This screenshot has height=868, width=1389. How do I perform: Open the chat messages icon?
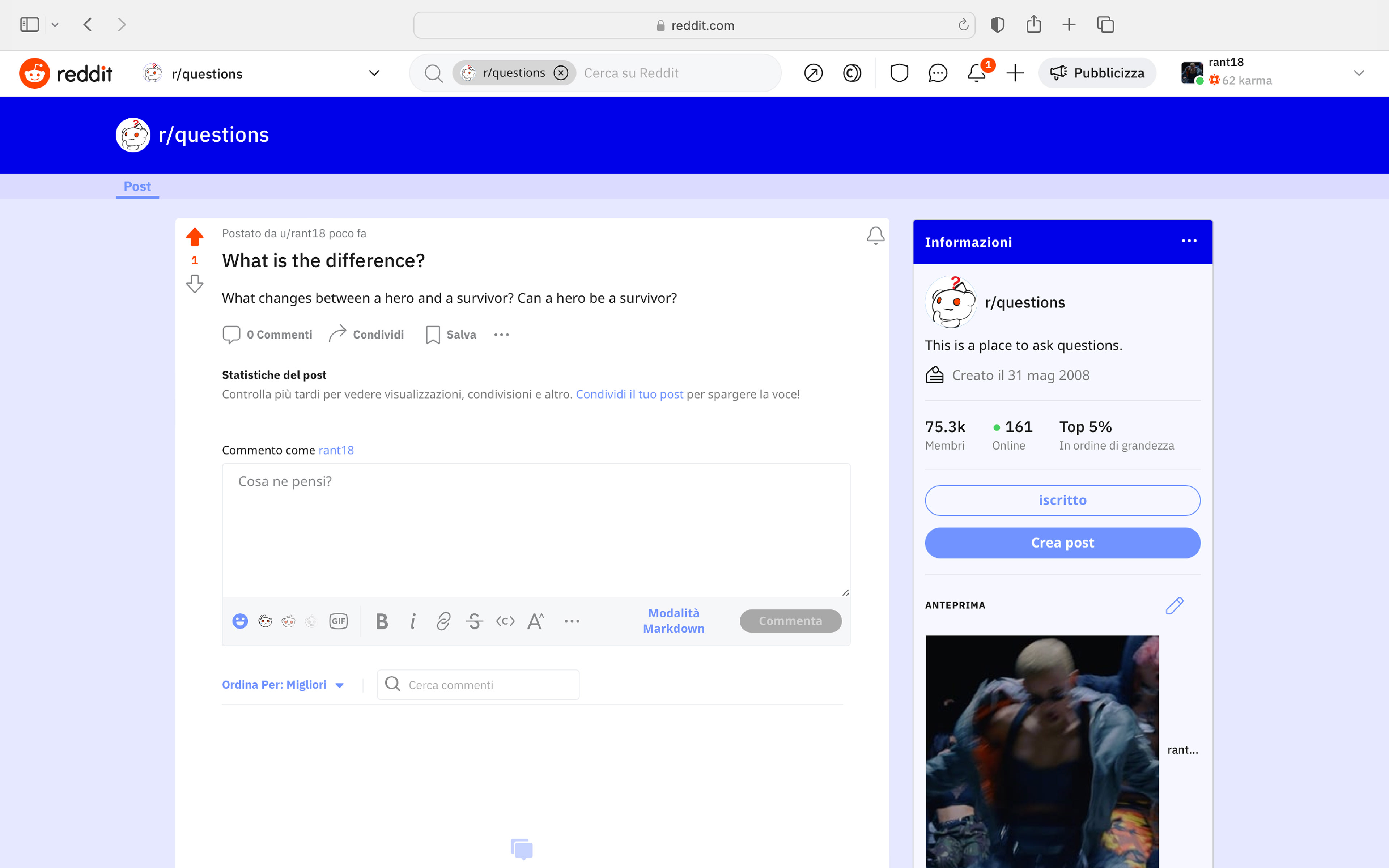[x=937, y=73]
